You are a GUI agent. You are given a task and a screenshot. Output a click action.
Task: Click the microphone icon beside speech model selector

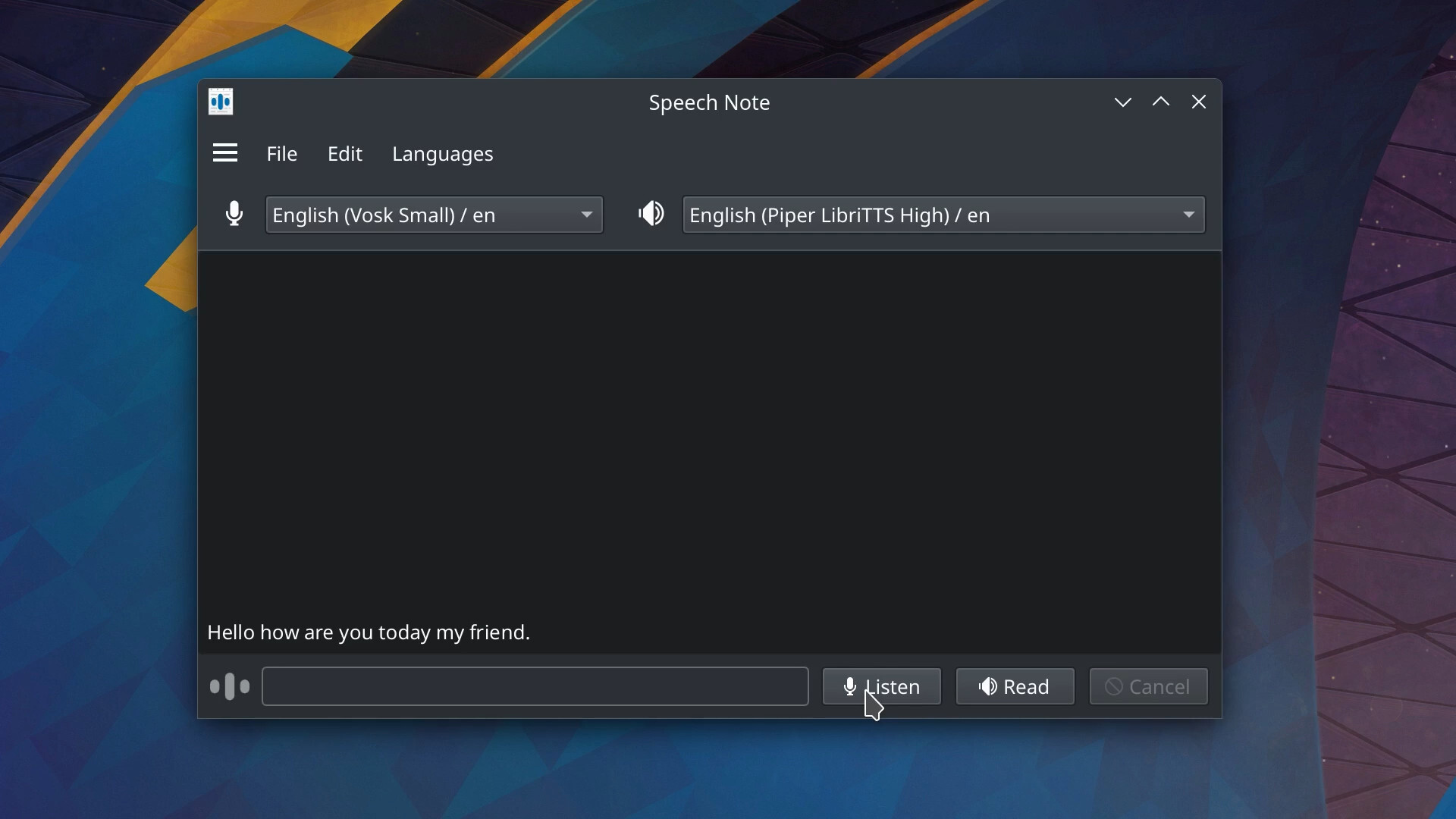tap(234, 214)
